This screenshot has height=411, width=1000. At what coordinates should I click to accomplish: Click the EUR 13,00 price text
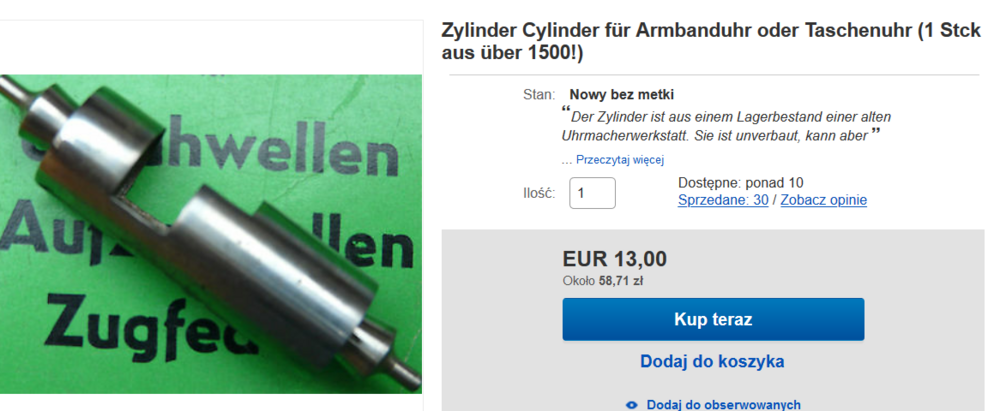tap(615, 259)
